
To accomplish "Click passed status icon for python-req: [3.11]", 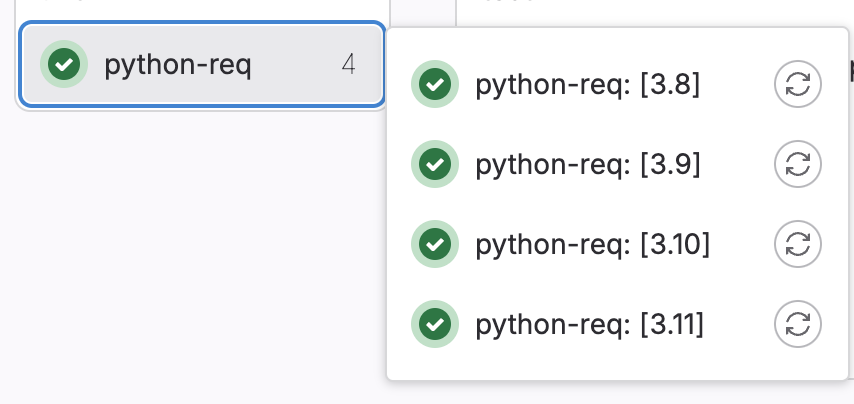I will pyautogui.click(x=435, y=324).
